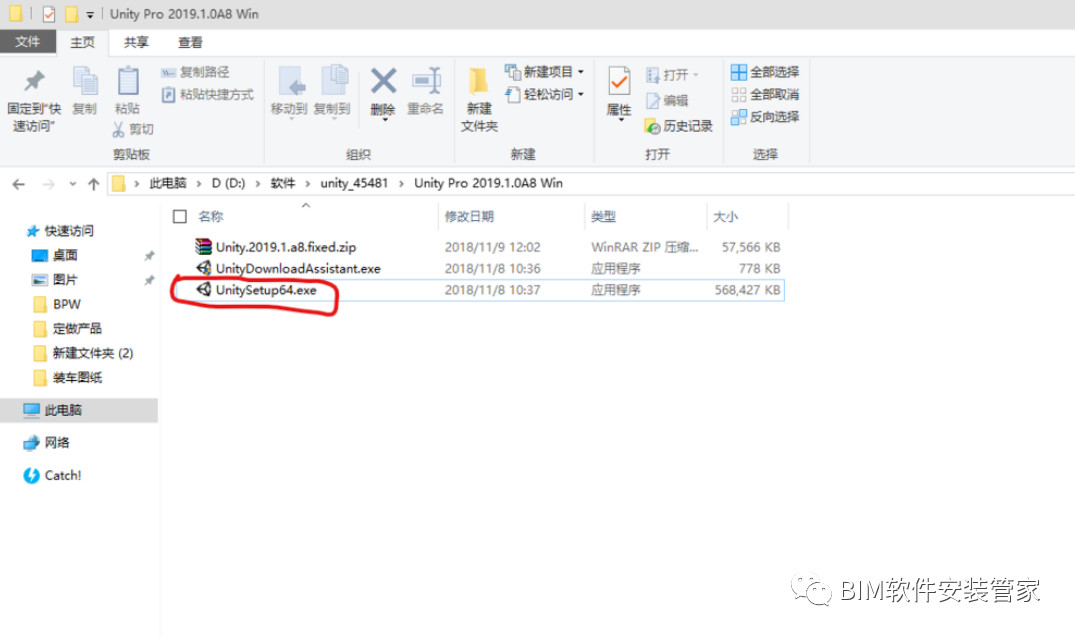1075x637 pixels.
Task: Click the Pin to Quick Access icon
Action: coord(34,81)
